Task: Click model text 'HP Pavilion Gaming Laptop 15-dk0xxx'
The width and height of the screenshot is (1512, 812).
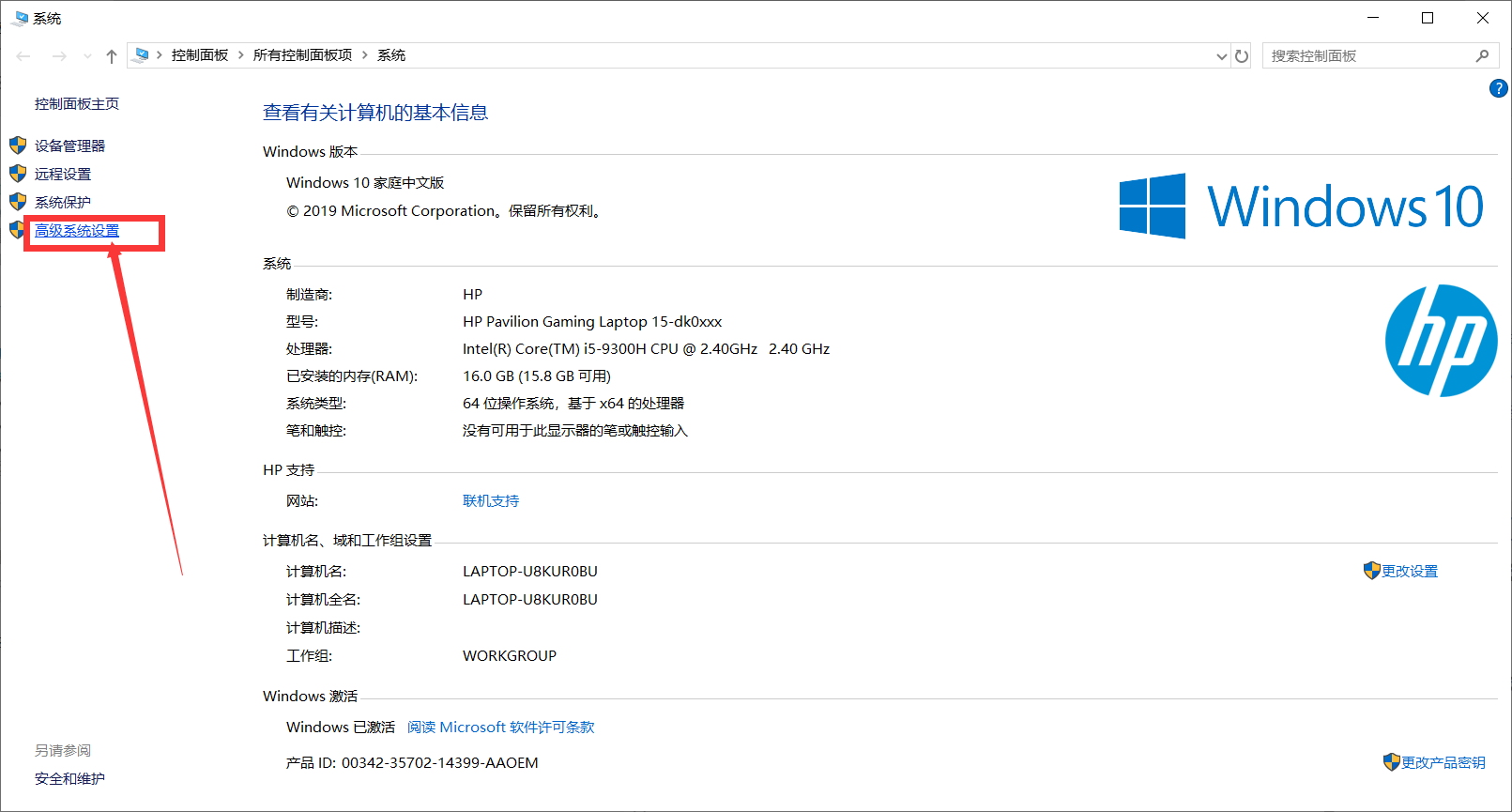Action: [x=592, y=322]
